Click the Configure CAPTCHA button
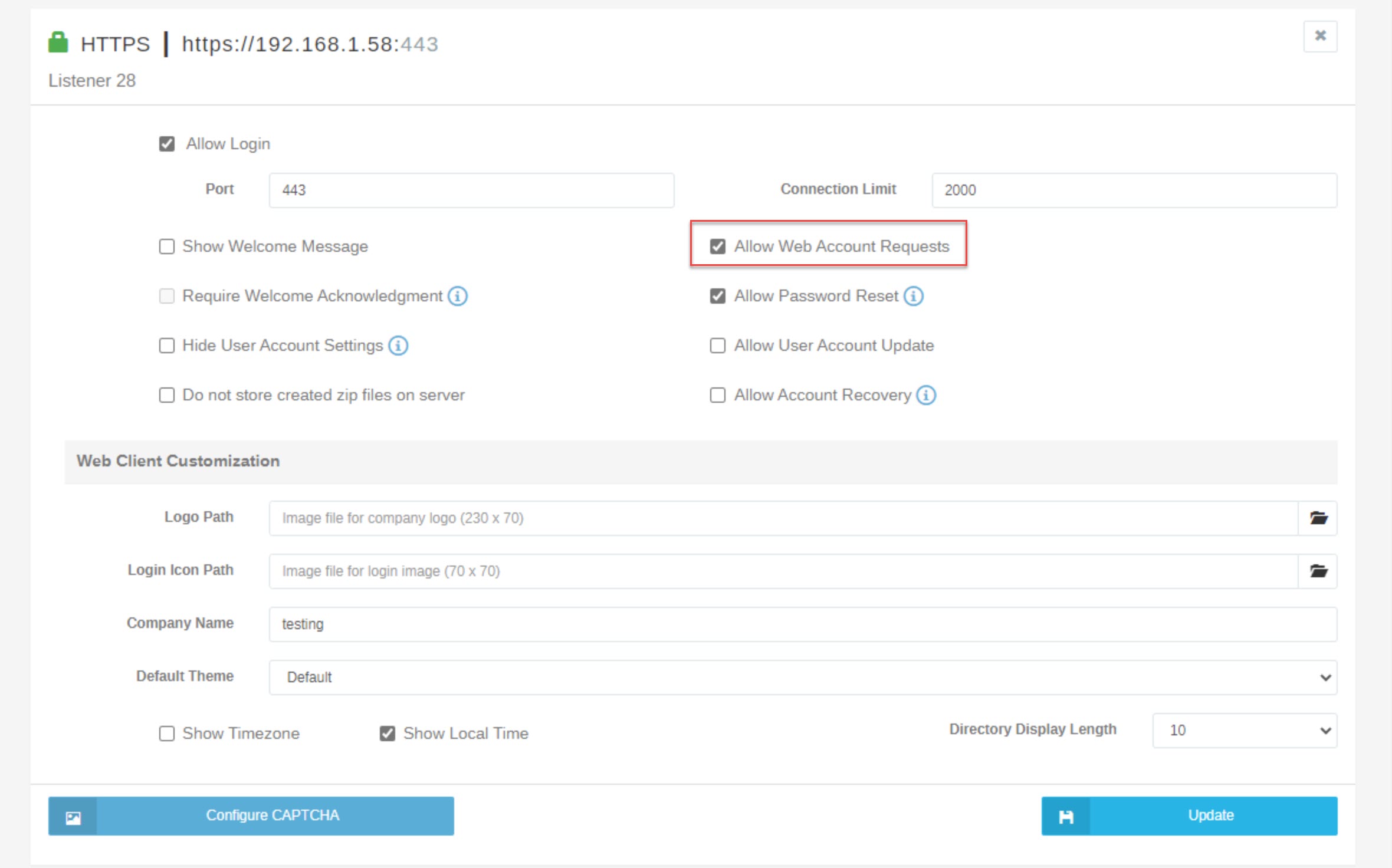1392x868 pixels. point(273,816)
